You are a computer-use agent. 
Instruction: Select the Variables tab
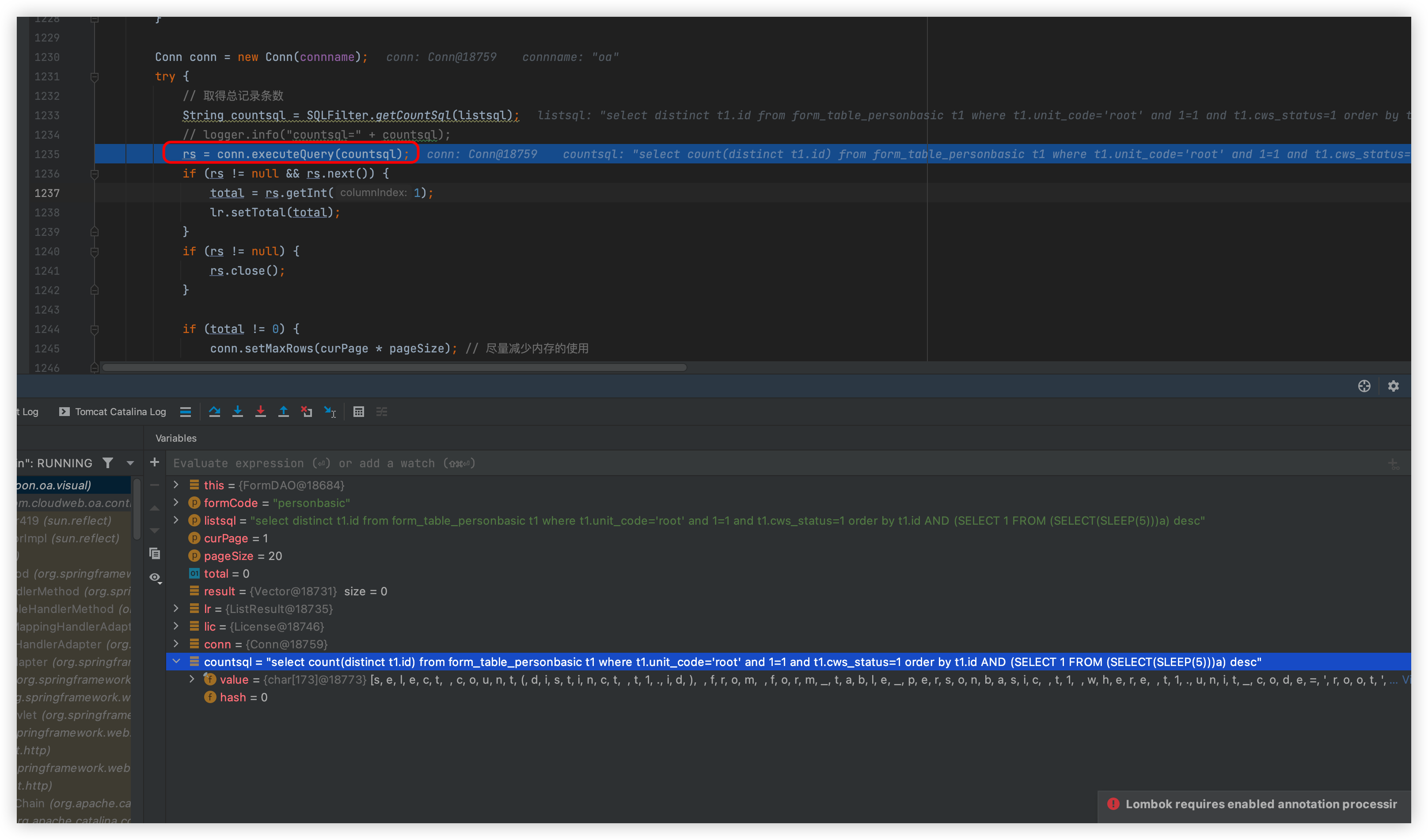point(176,438)
